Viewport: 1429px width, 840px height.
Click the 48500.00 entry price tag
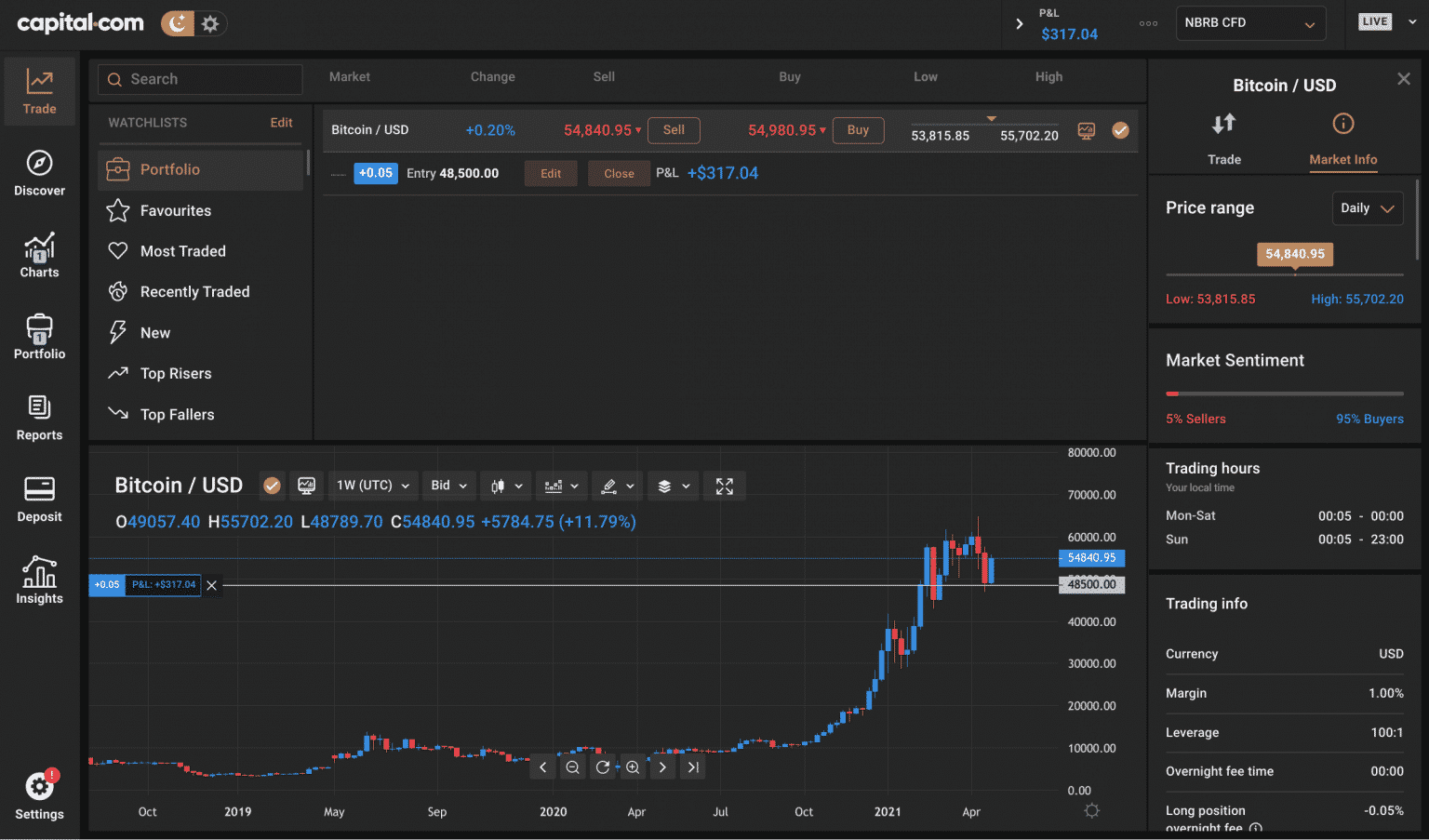coord(1092,584)
